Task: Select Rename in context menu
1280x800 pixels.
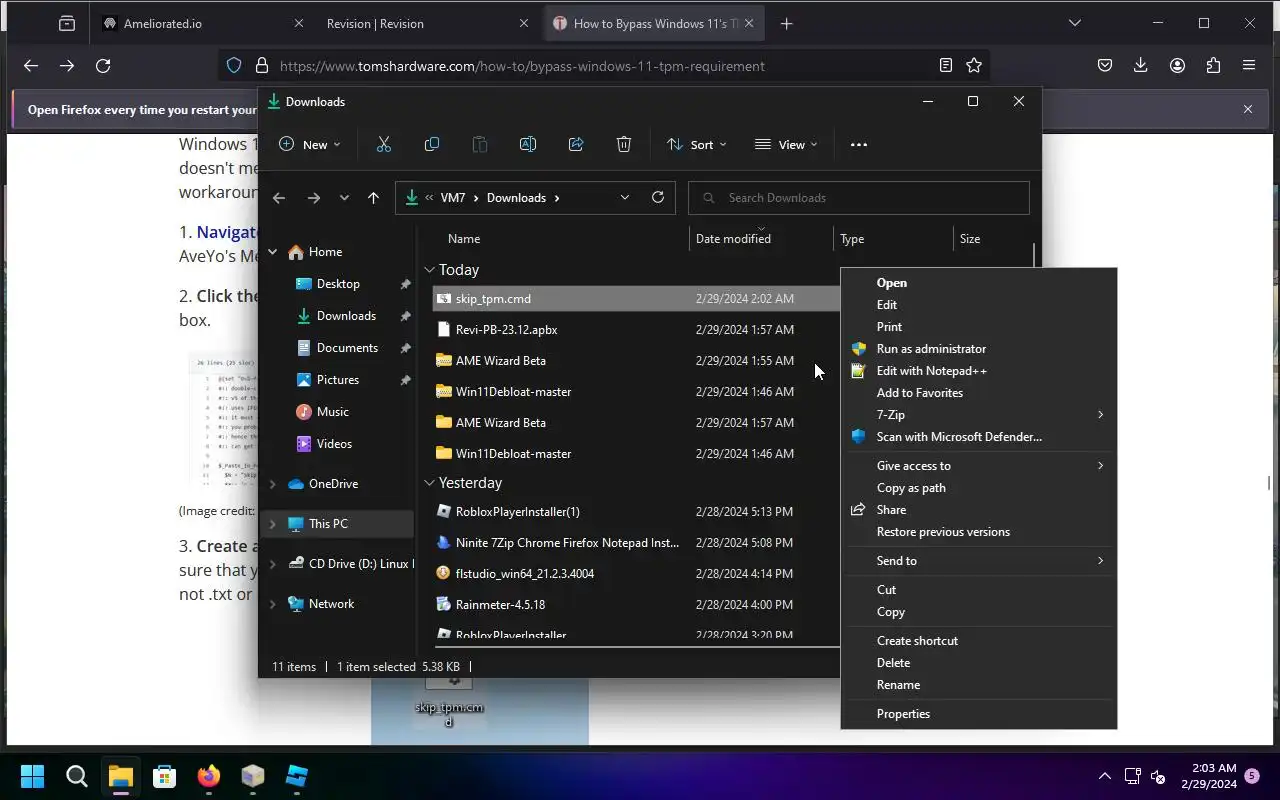Action: tap(898, 685)
